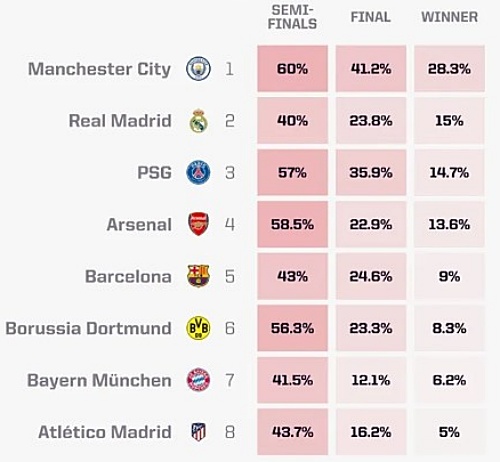500x462 pixels.
Task: Select the Semi-Finals column header
Action: [292, 17]
